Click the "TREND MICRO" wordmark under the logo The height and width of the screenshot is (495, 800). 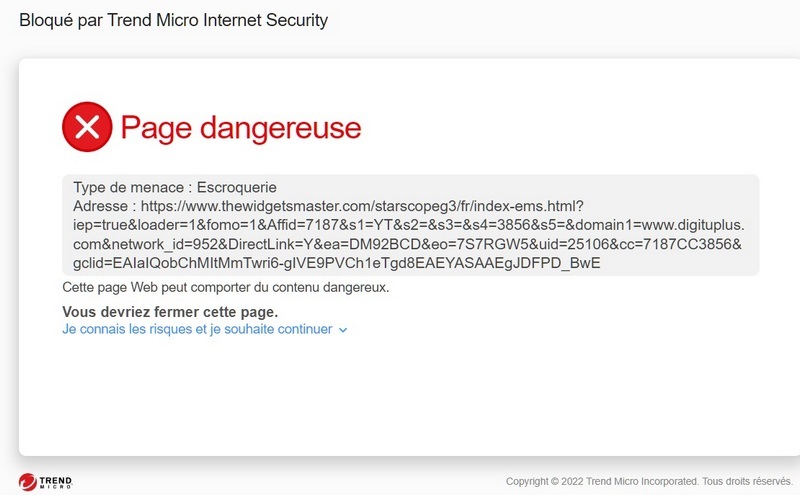click(x=56, y=481)
